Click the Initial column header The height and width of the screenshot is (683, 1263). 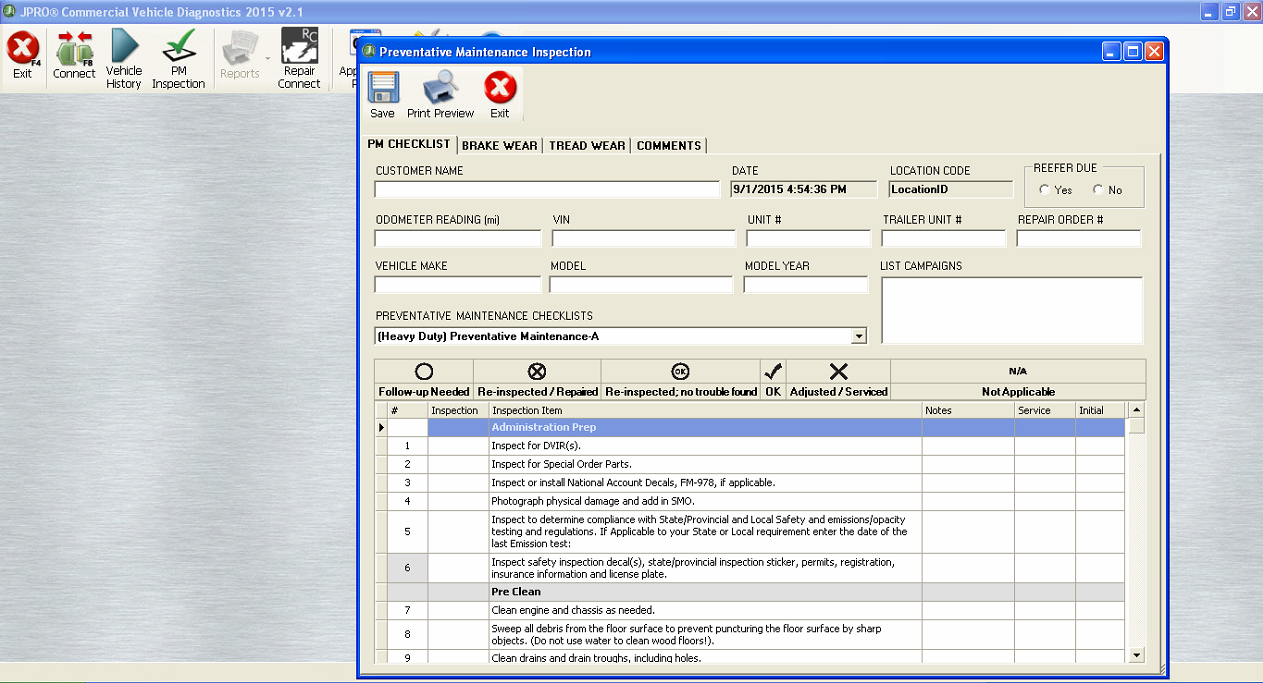pyautogui.click(x=1100, y=410)
